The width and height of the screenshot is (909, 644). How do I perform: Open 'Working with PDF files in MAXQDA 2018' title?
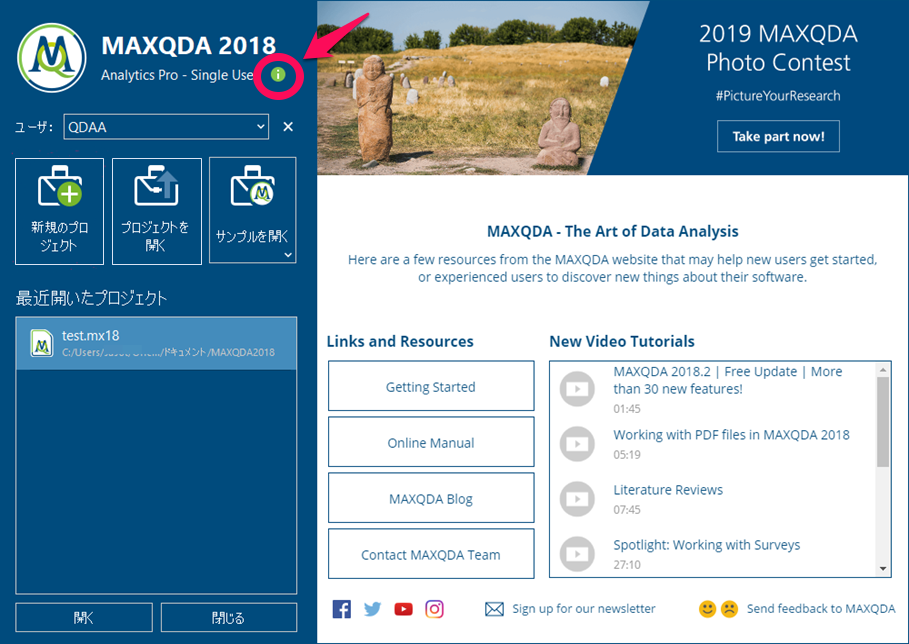tap(732, 435)
